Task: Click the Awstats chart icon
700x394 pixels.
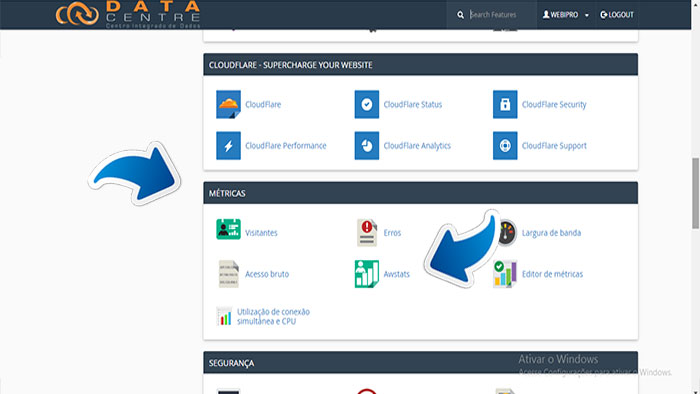Action: 367,274
